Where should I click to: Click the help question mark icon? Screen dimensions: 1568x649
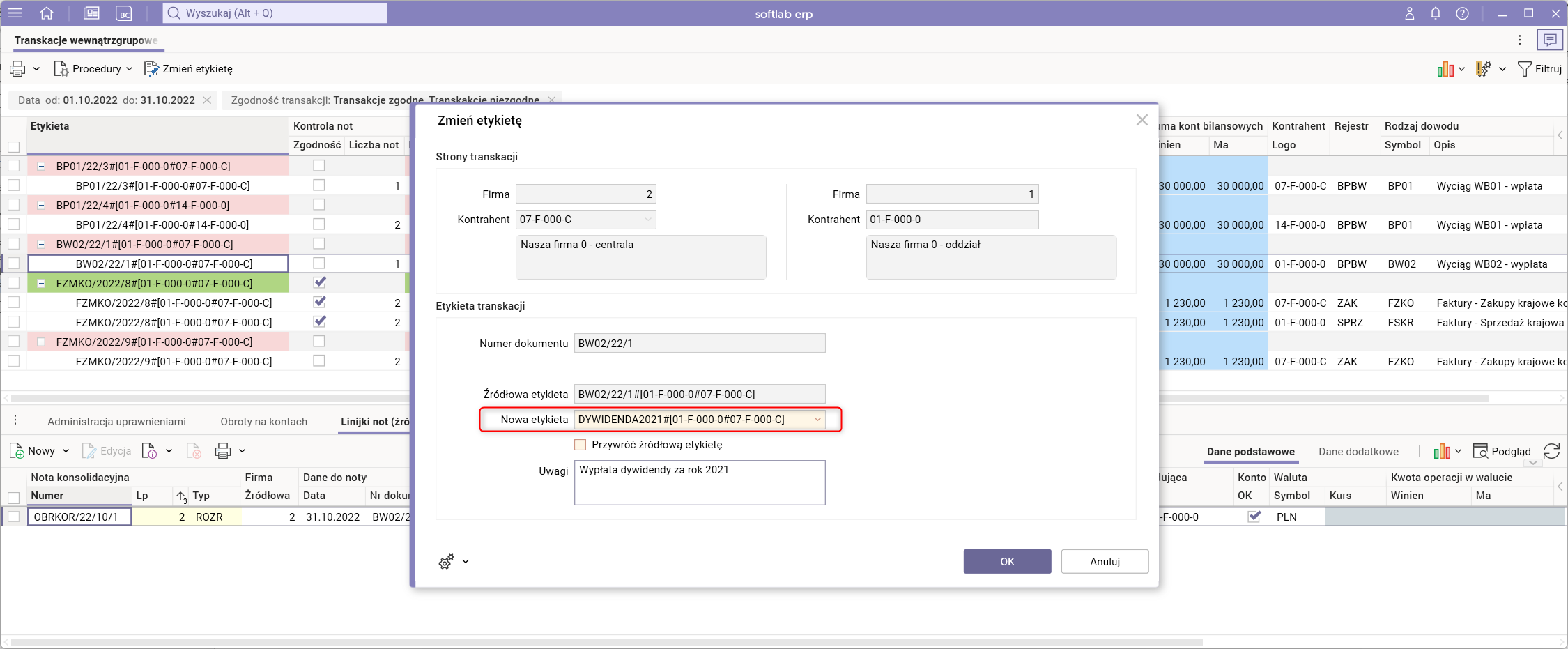1463,13
